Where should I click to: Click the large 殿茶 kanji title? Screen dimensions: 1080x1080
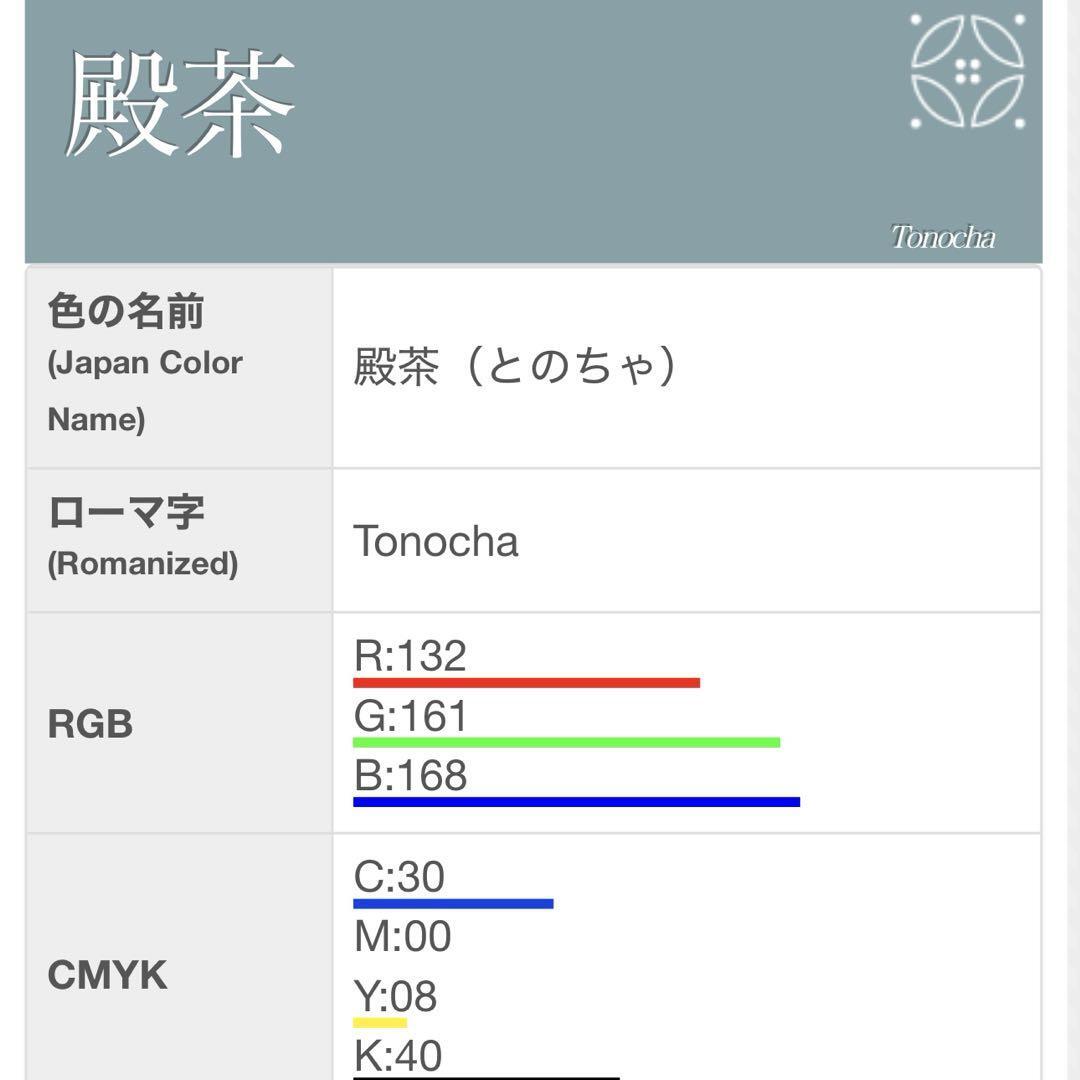pyautogui.click(x=181, y=105)
